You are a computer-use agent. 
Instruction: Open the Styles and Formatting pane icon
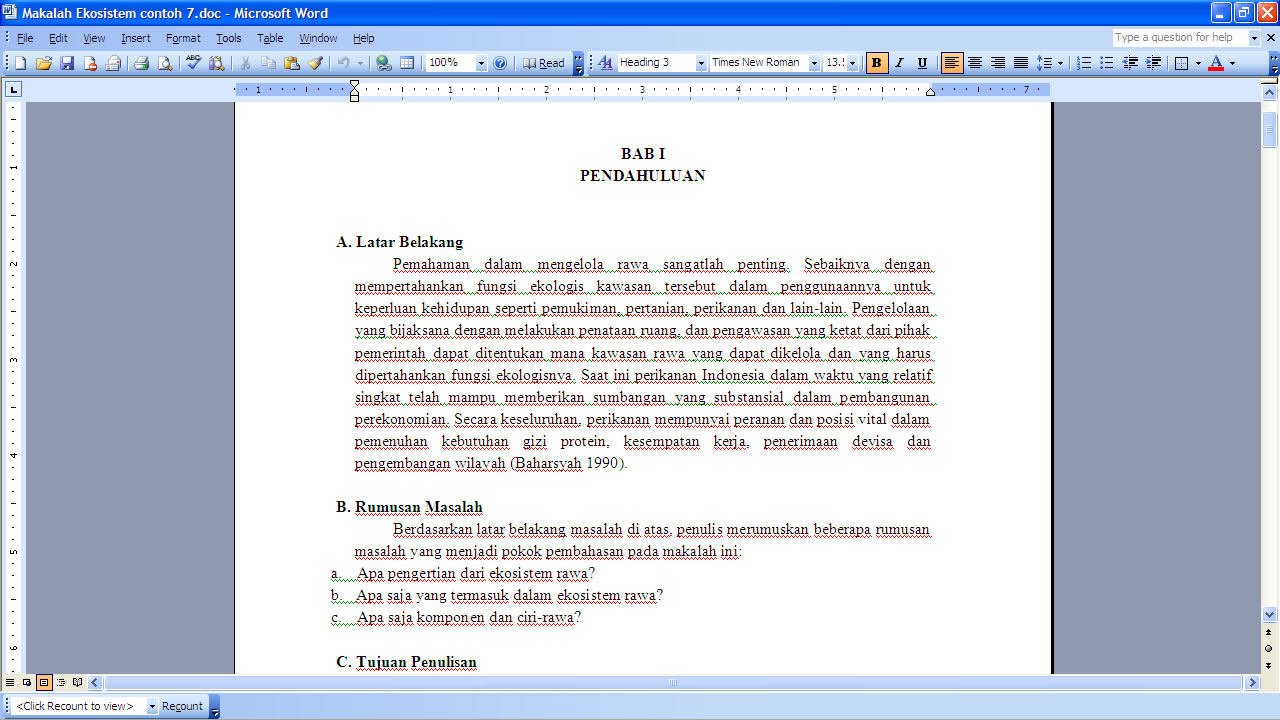point(604,63)
